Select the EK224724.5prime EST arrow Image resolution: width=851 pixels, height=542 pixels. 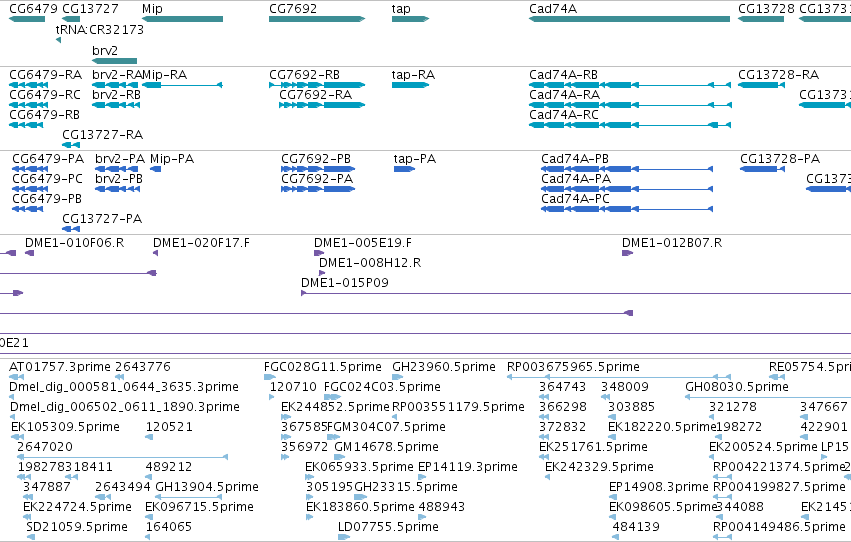point(27,517)
